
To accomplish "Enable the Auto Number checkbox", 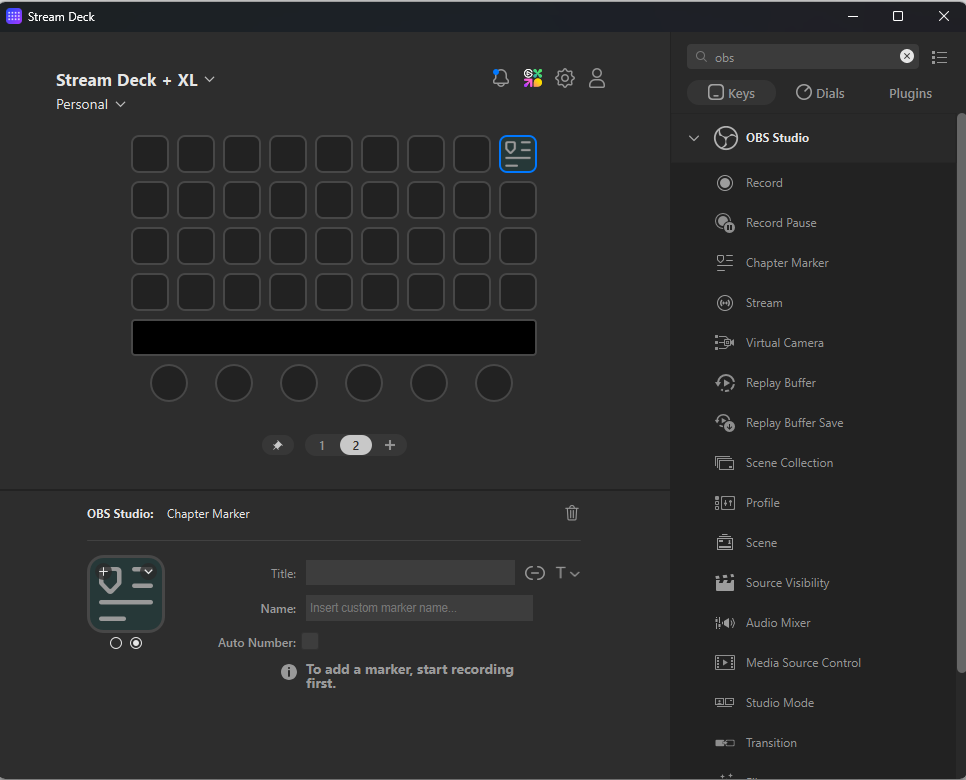I will pos(310,641).
